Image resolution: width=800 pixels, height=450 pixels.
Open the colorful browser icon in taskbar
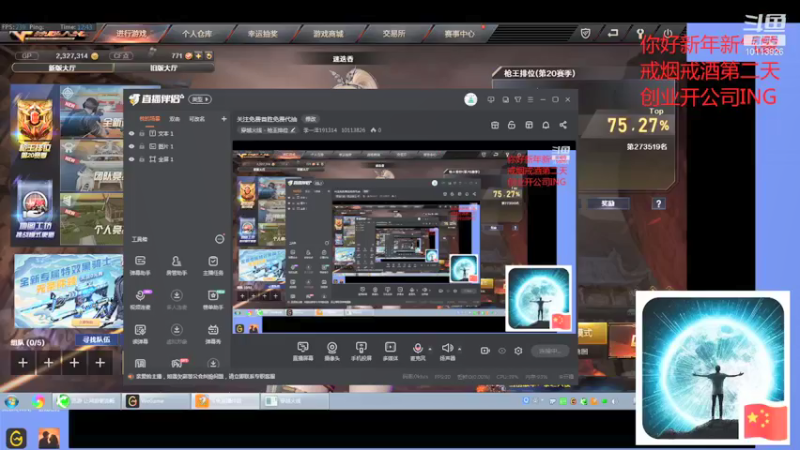(x=38, y=401)
